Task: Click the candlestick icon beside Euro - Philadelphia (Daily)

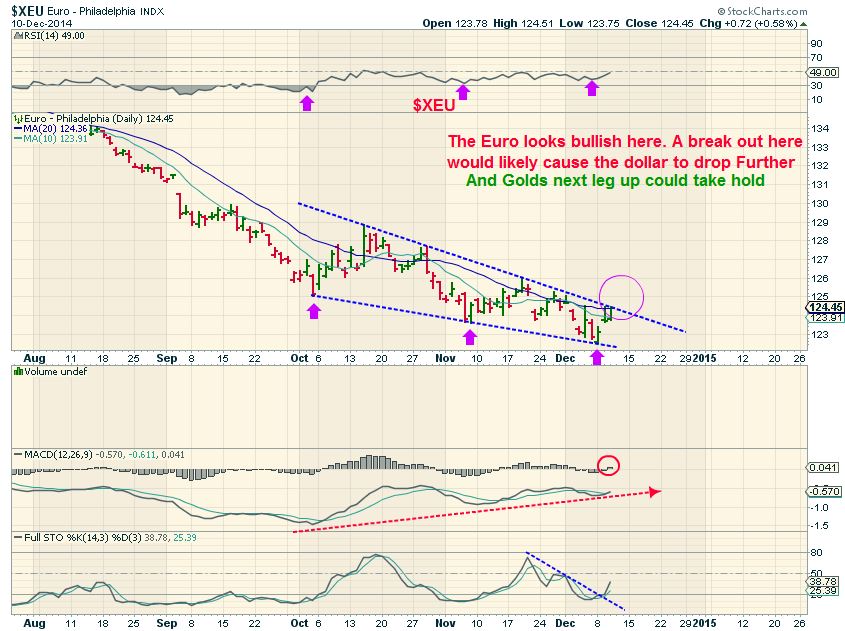Action: tap(18, 119)
